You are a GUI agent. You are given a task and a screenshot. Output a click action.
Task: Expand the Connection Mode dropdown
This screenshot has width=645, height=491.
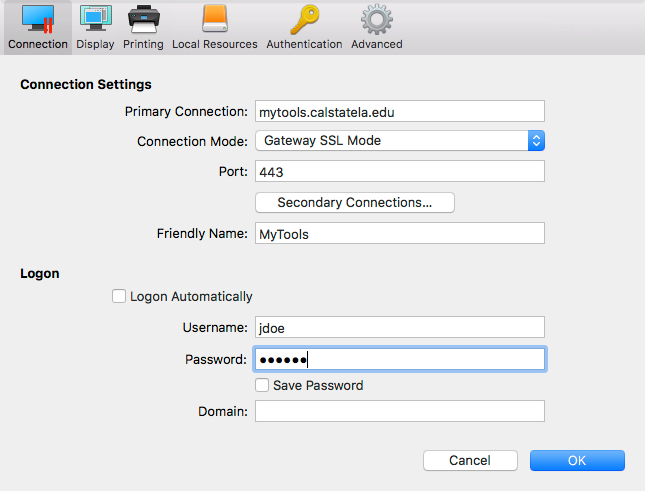pyautogui.click(x=400, y=141)
